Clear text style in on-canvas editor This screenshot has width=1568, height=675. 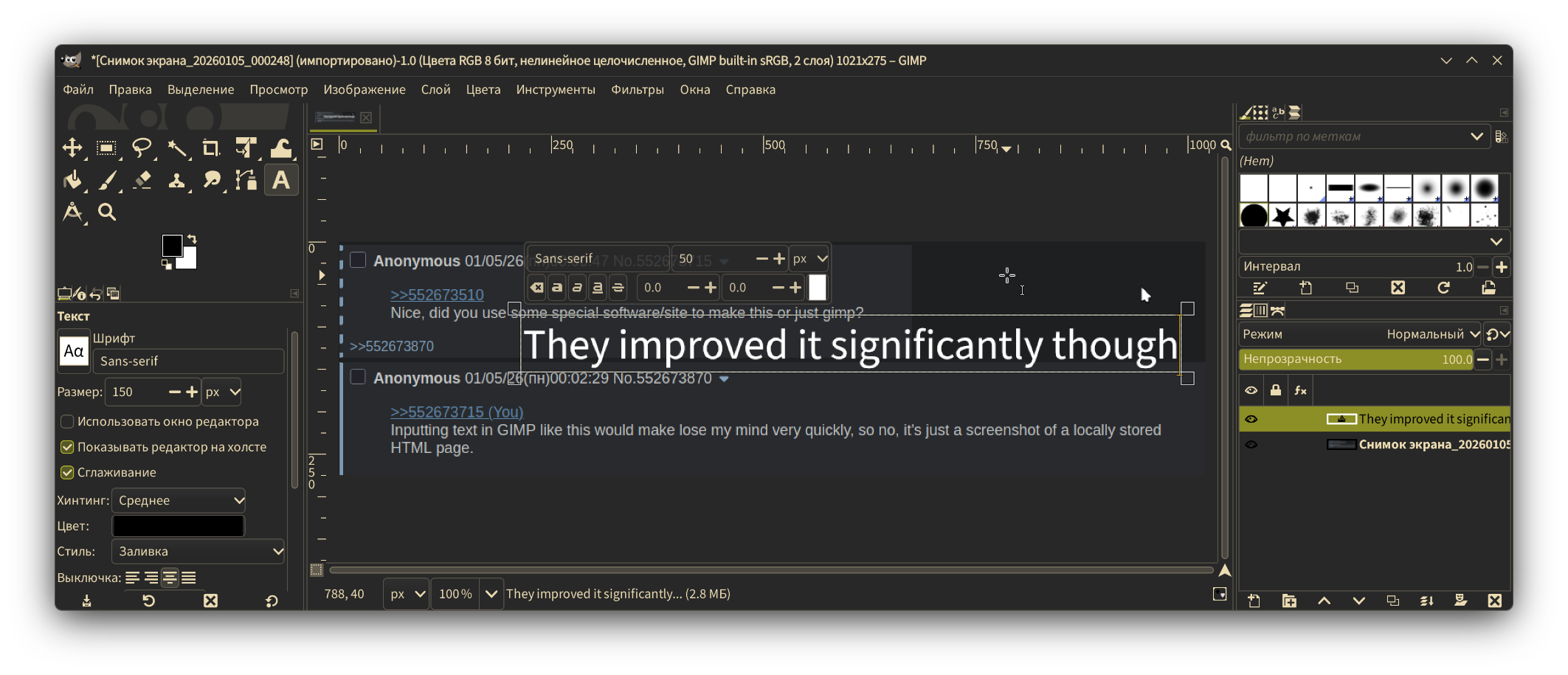click(x=537, y=288)
